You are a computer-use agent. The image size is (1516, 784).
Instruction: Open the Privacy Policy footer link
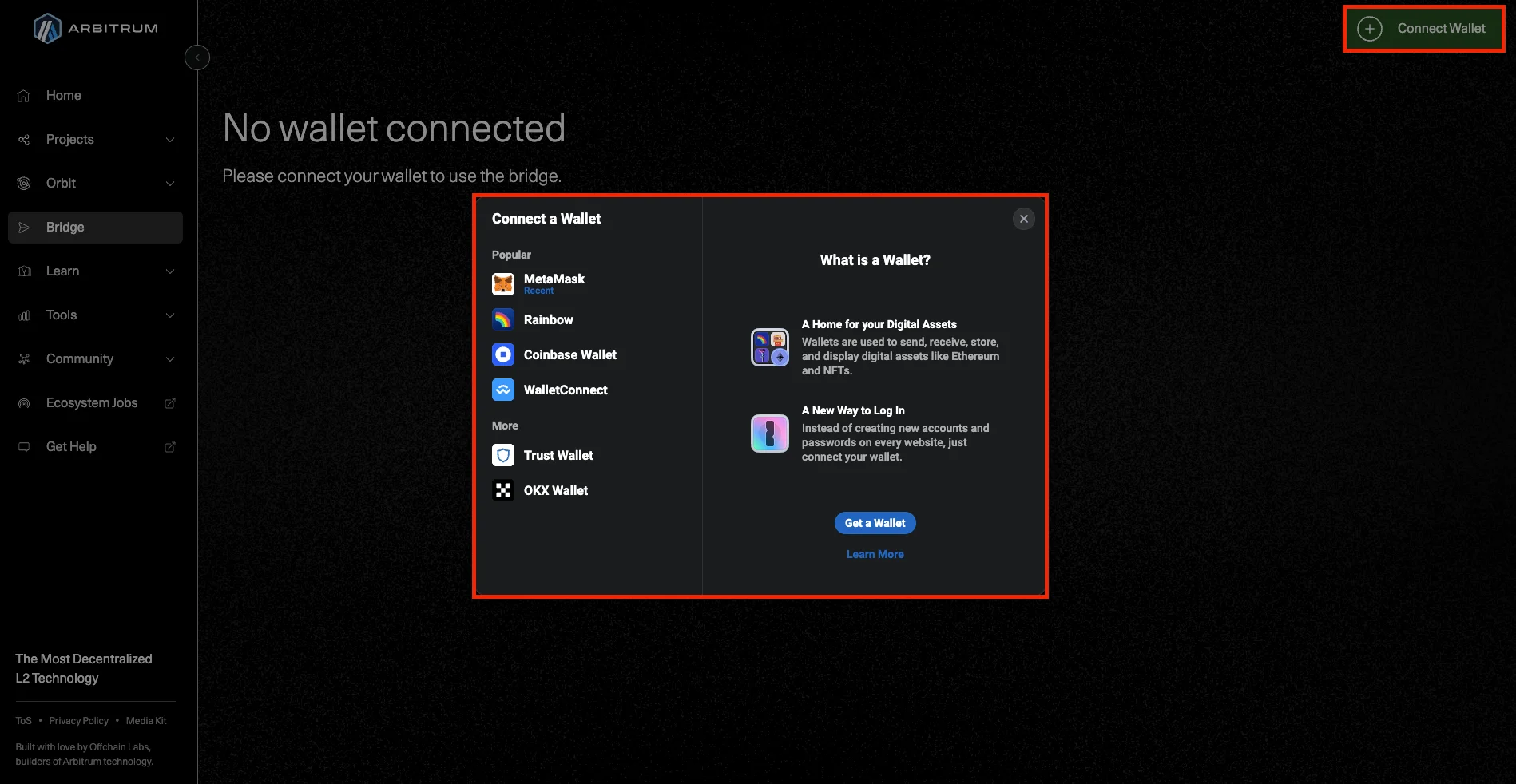[x=78, y=721]
